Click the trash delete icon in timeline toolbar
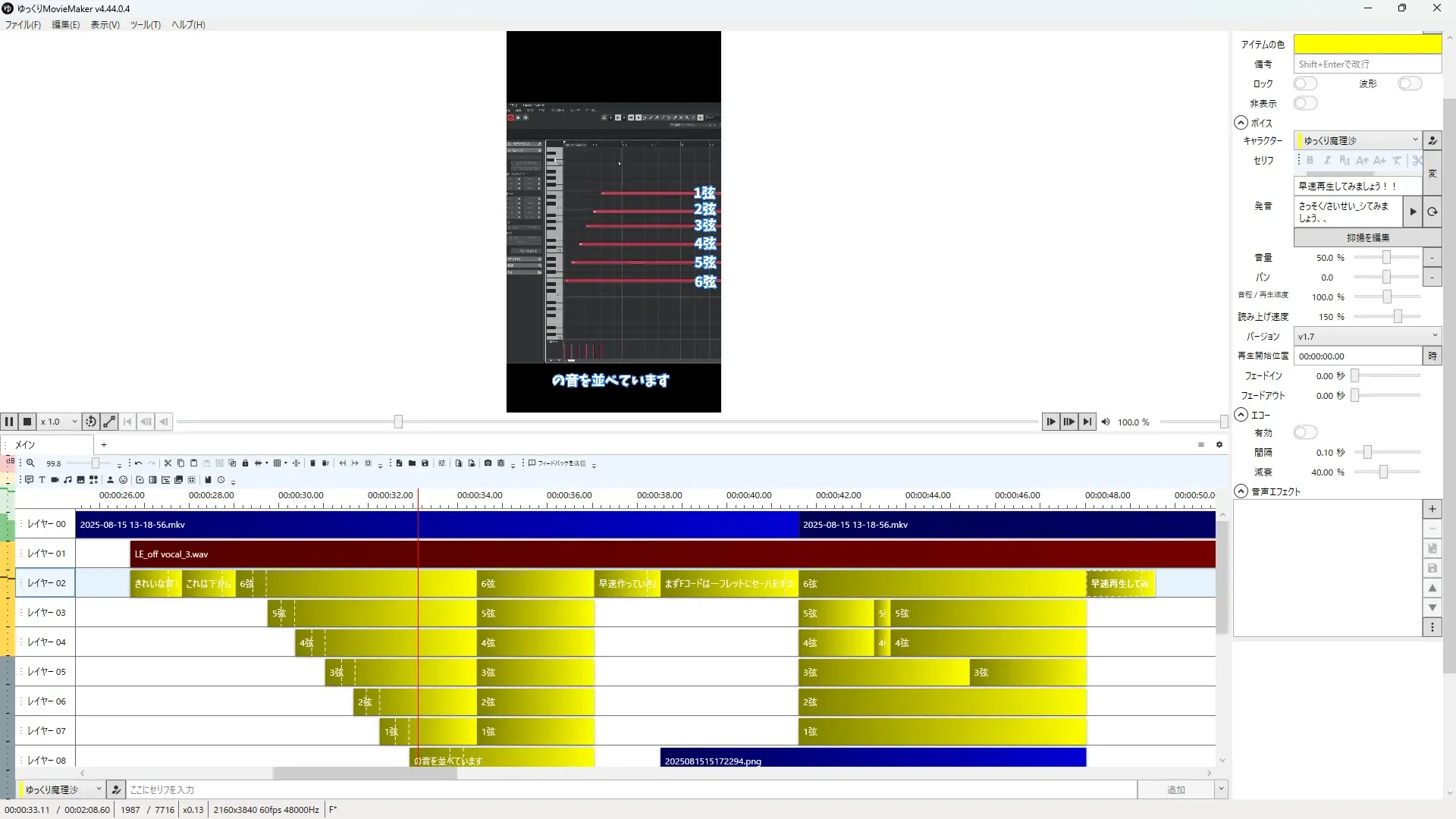 click(312, 463)
